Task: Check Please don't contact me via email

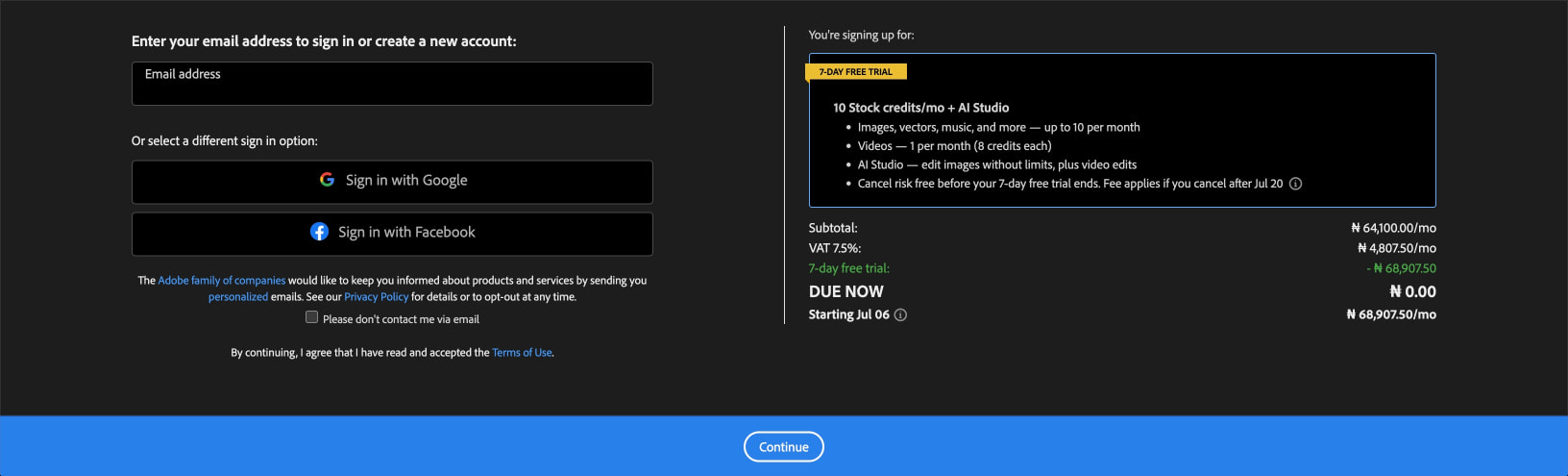Action: pyautogui.click(x=311, y=317)
